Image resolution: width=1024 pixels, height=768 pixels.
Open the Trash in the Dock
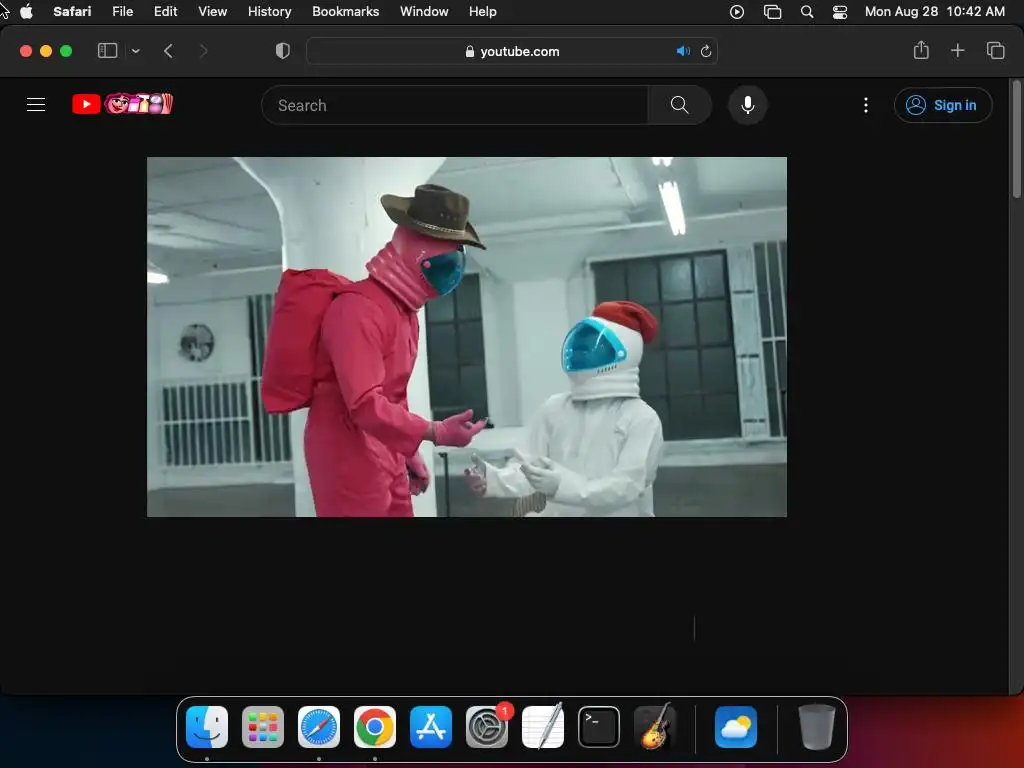(816, 727)
